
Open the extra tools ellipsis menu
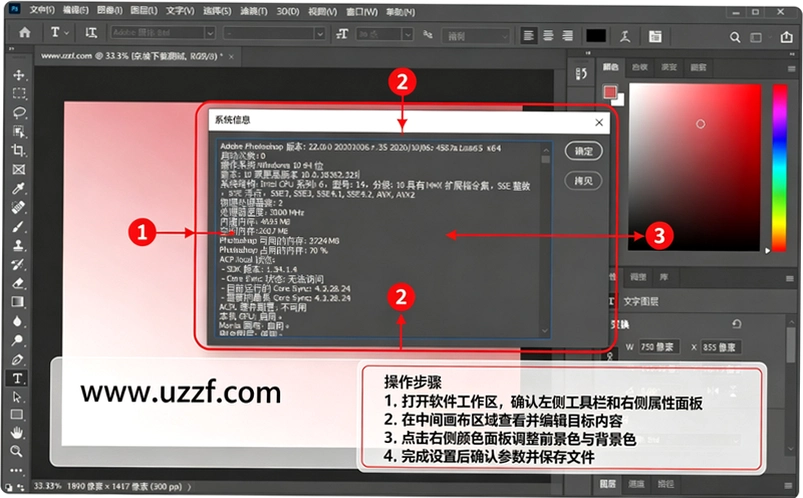(16, 470)
